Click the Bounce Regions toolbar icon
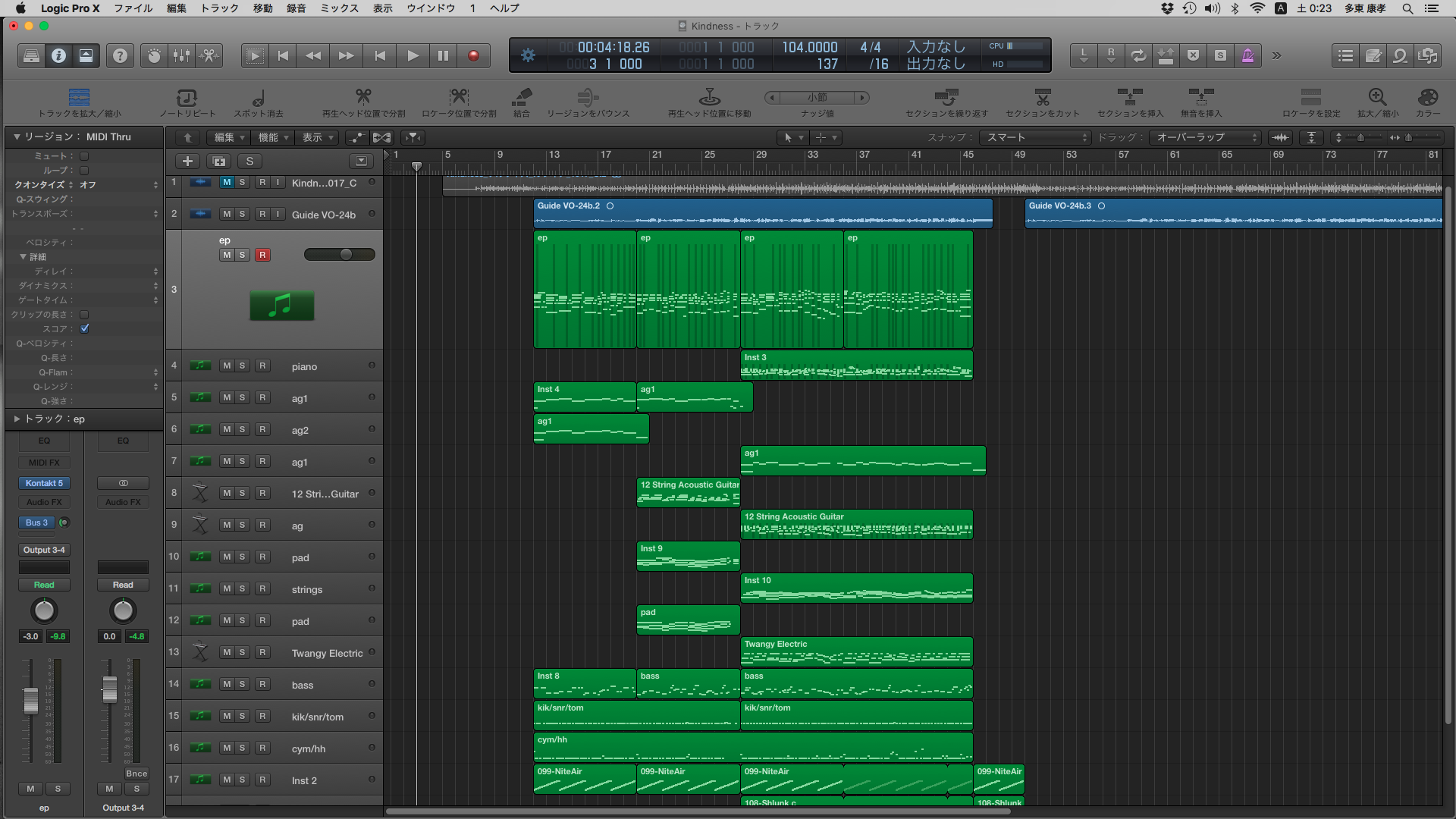1456x819 pixels. [x=588, y=98]
